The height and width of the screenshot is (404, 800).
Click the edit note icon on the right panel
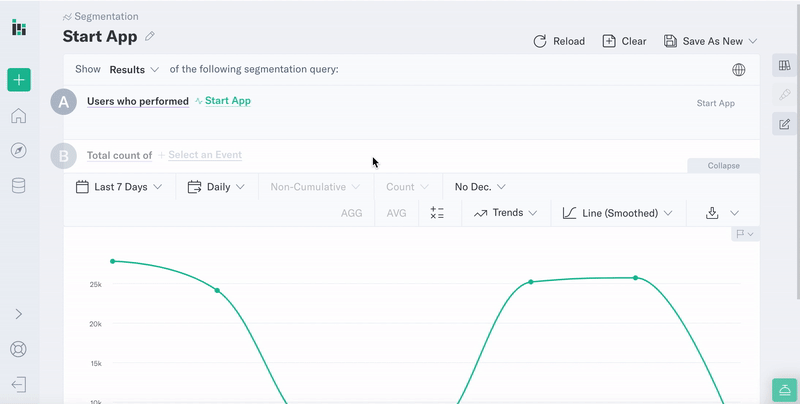pyautogui.click(x=784, y=124)
